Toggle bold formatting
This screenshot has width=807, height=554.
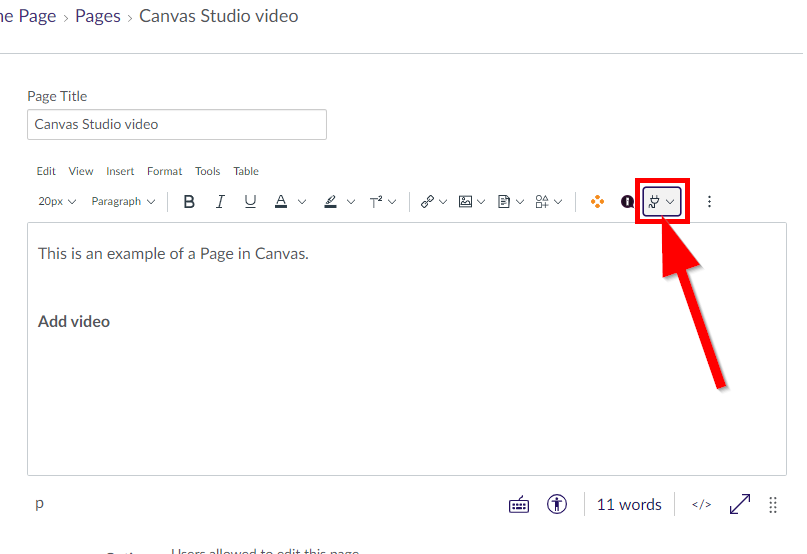point(189,201)
